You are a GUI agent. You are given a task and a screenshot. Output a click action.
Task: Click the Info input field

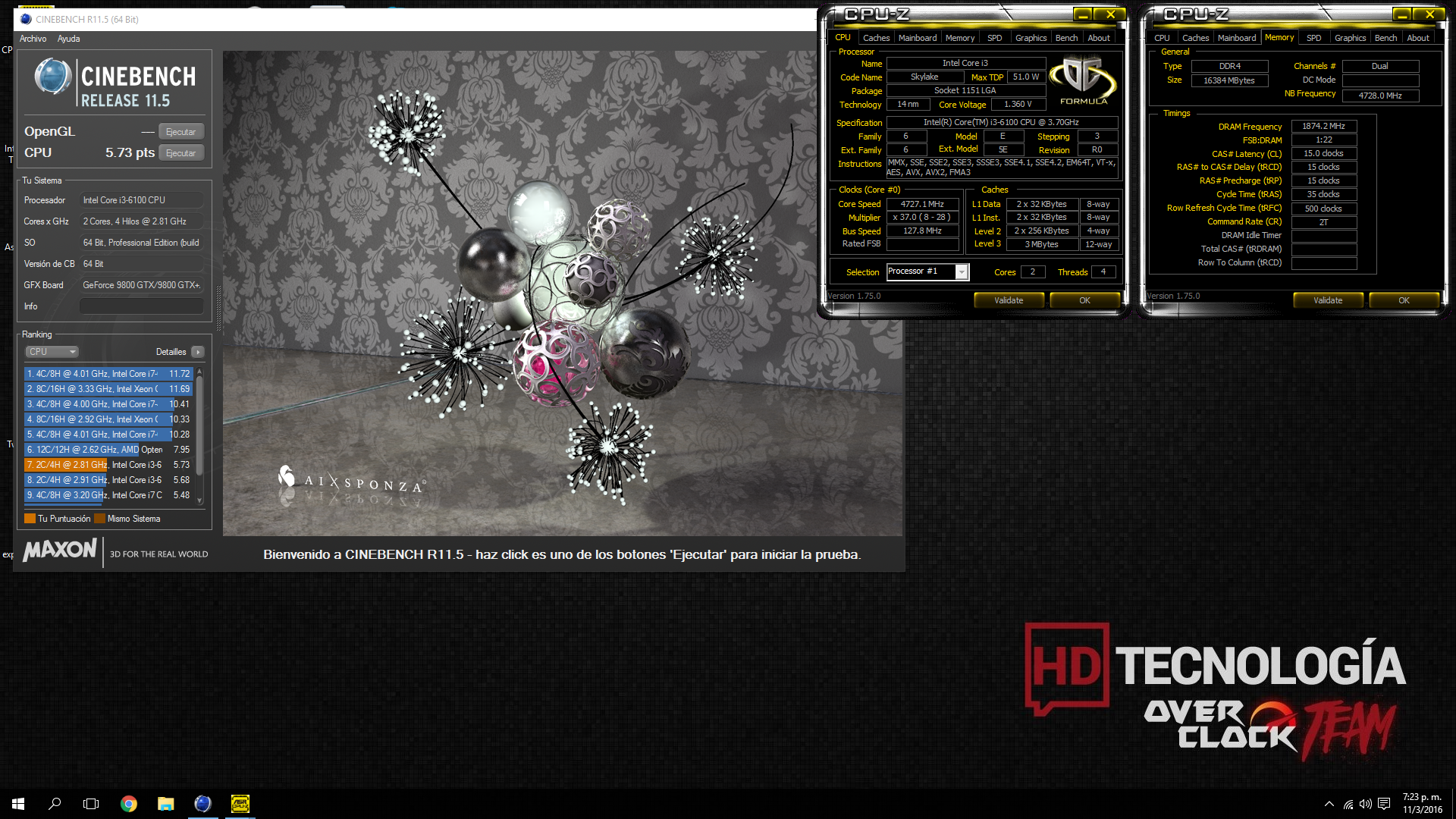point(141,306)
